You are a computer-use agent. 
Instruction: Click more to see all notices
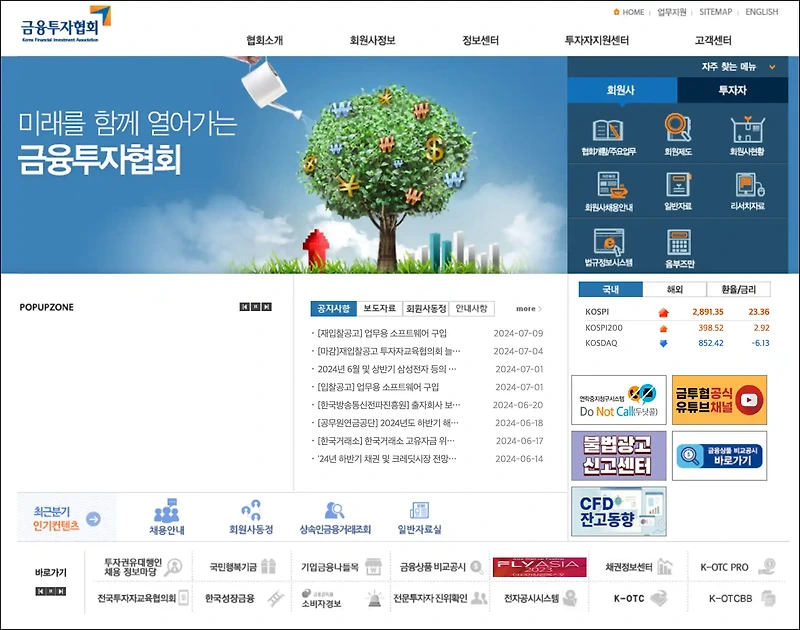point(527,307)
